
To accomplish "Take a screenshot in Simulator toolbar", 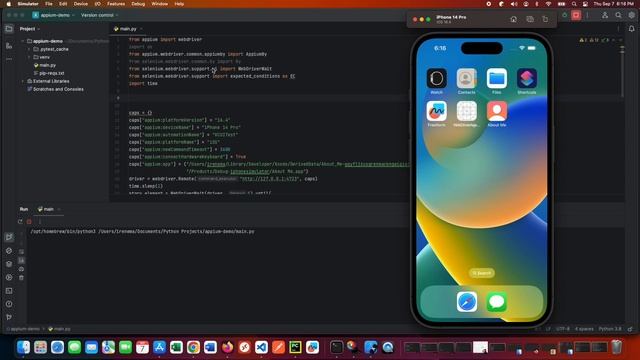I will [530, 19].
